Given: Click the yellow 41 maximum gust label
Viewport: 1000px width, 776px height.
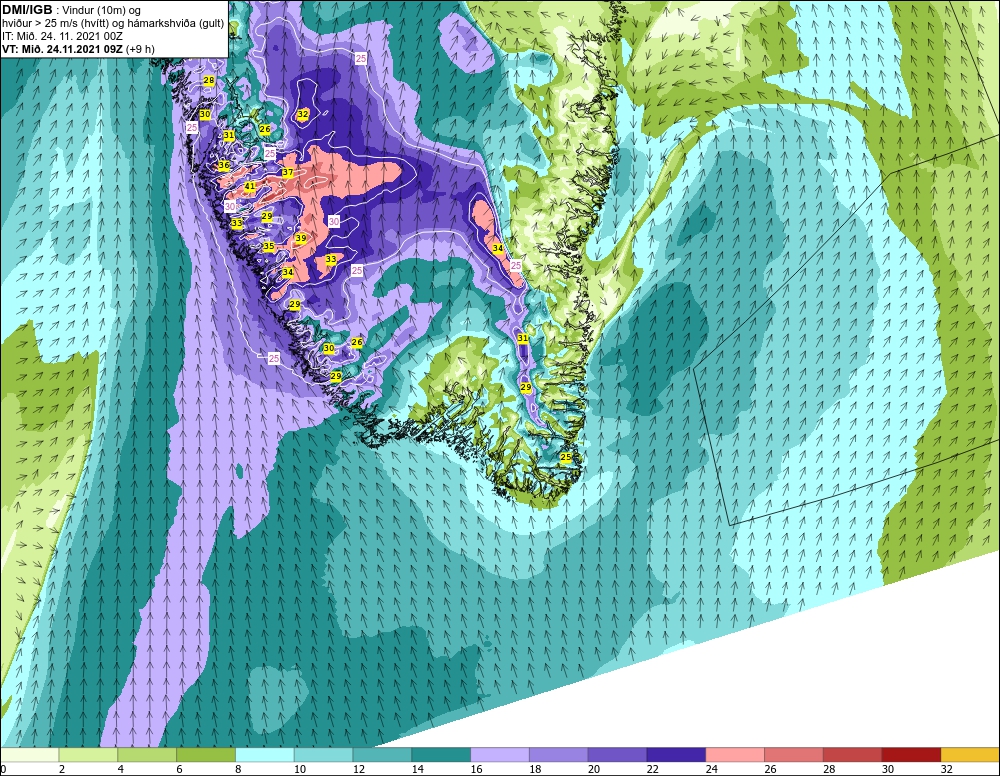Looking at the screenshot, I should coord(250,186).
